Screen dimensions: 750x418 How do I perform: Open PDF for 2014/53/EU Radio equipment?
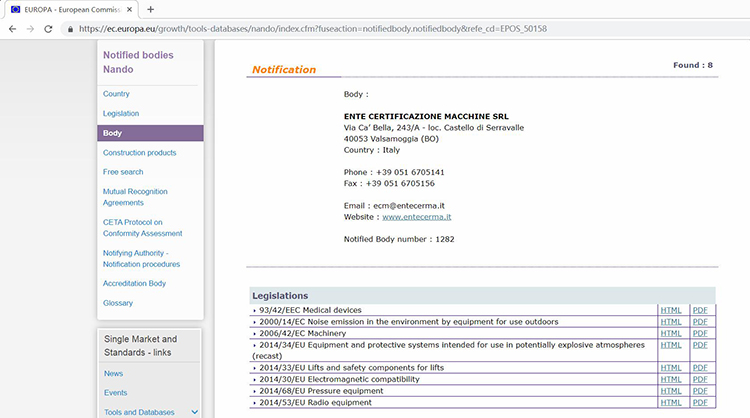pyautogui.click(x=700, y=403)
